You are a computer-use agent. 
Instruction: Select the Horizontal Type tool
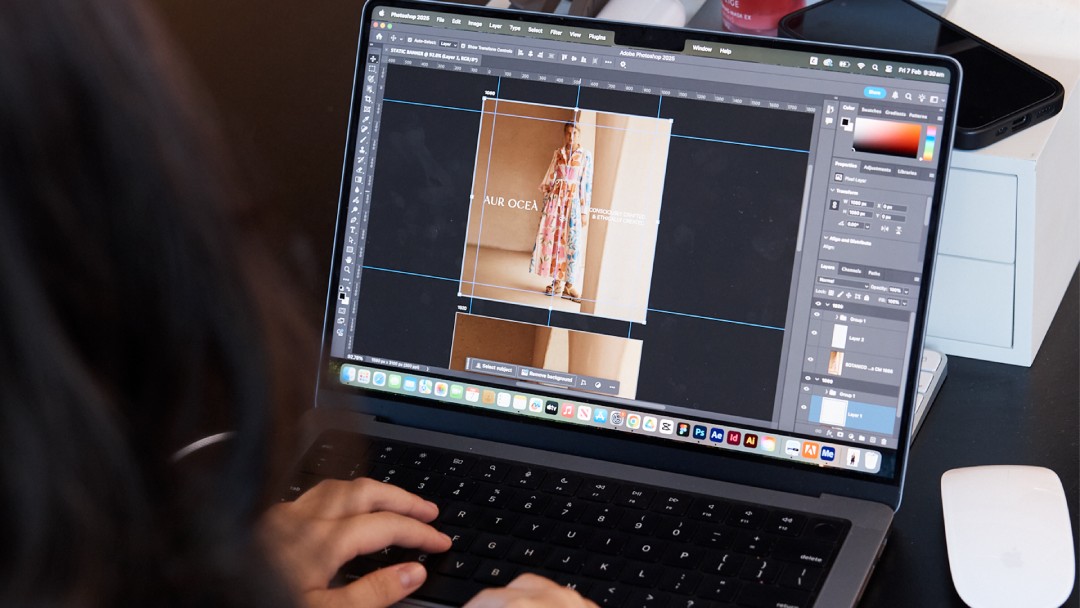coord(353,230)
